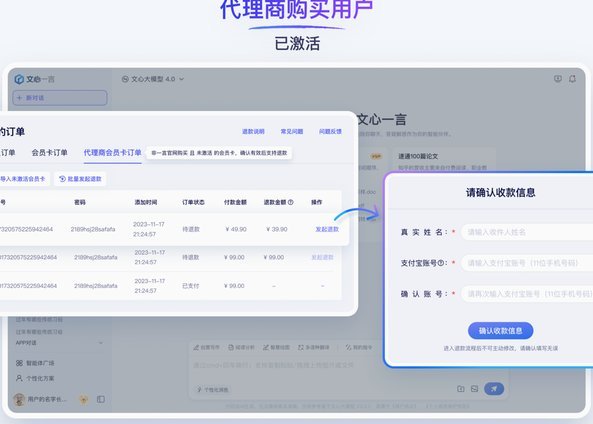593x424 pixels.
Task: Open the 问题反馈 link
Action: pos(330,132)
